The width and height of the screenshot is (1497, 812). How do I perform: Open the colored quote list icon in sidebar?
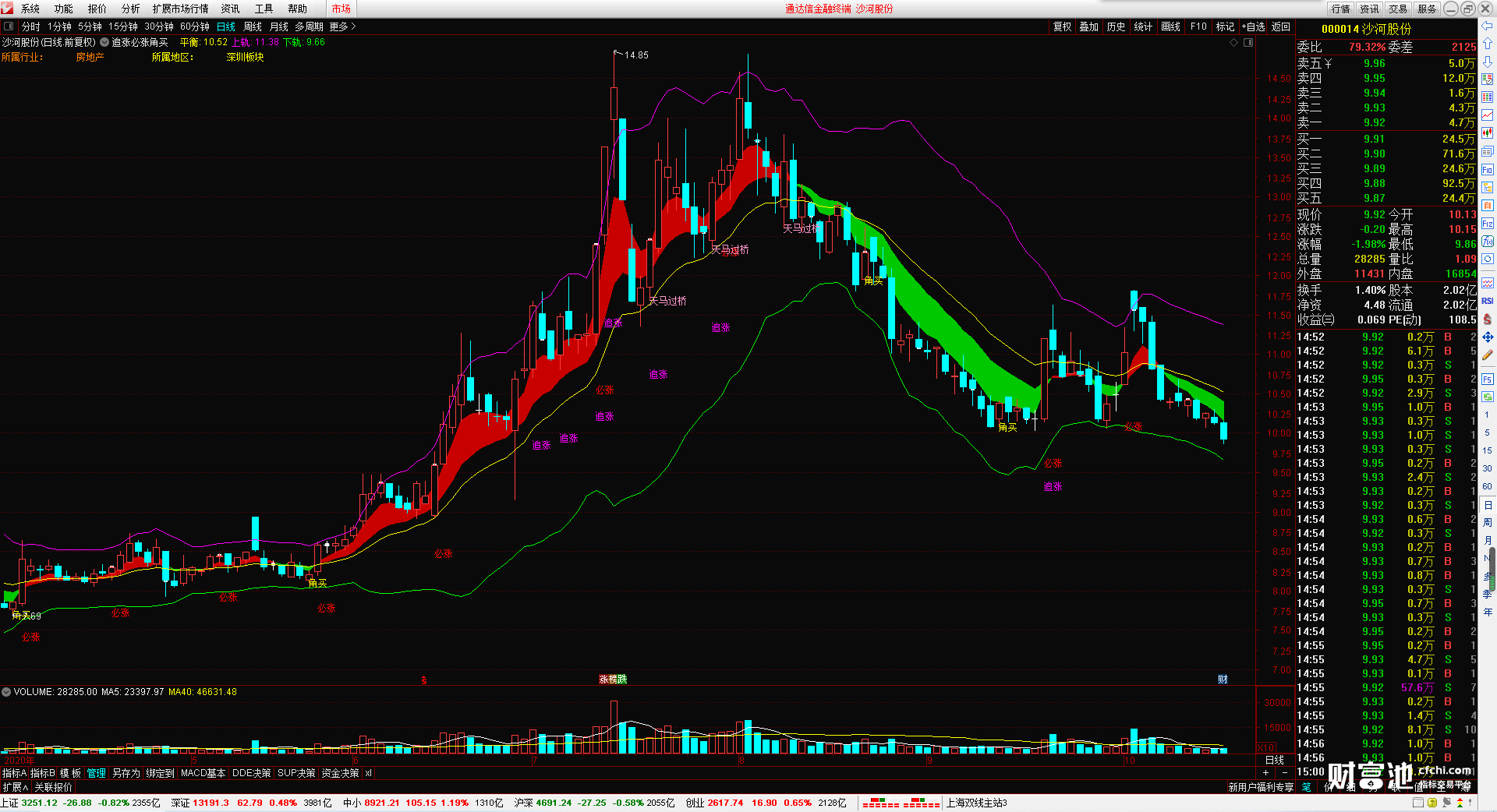(x=1488, y=79)
